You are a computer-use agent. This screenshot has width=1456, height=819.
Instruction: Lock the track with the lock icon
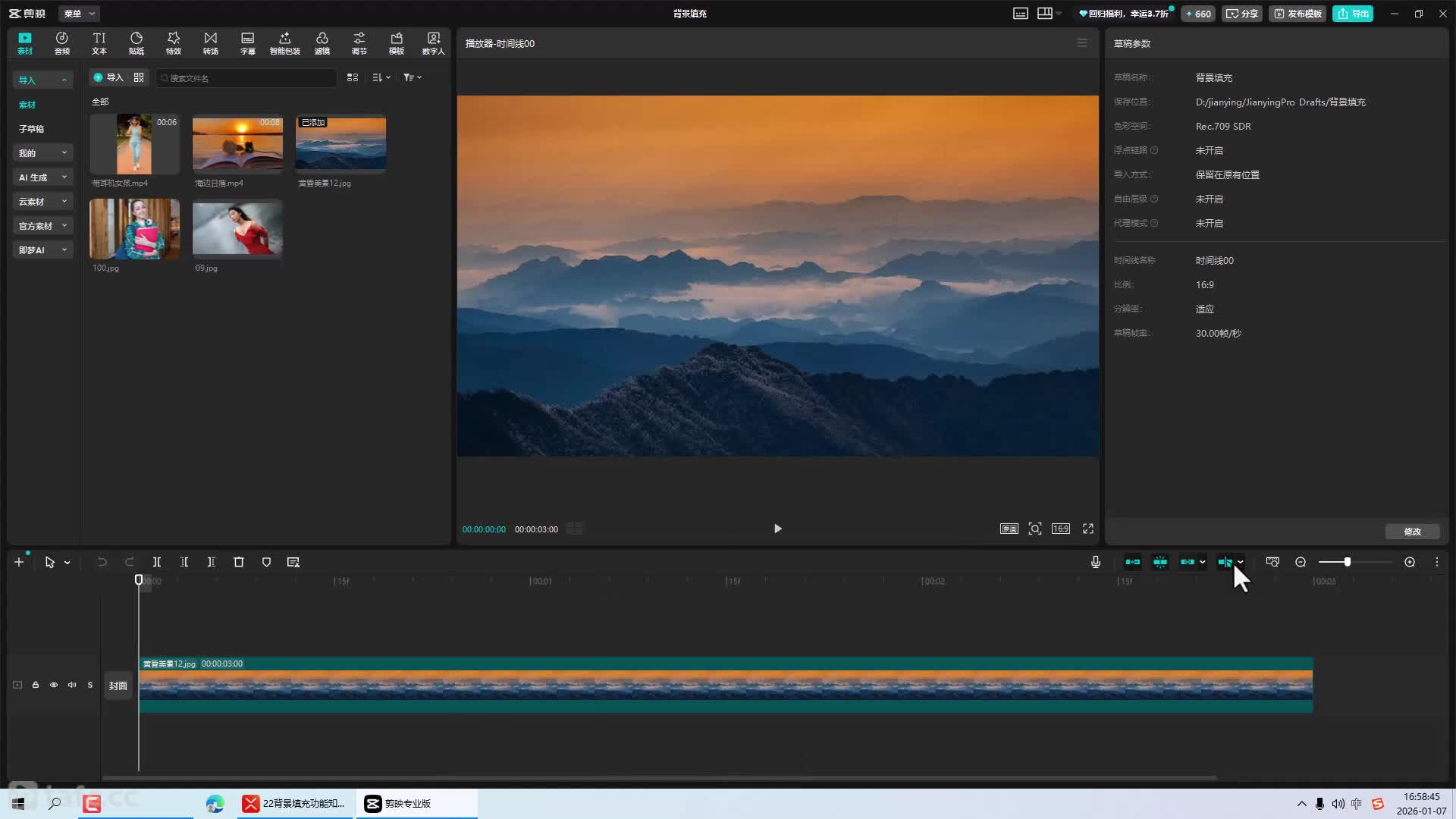pos(36,685)
